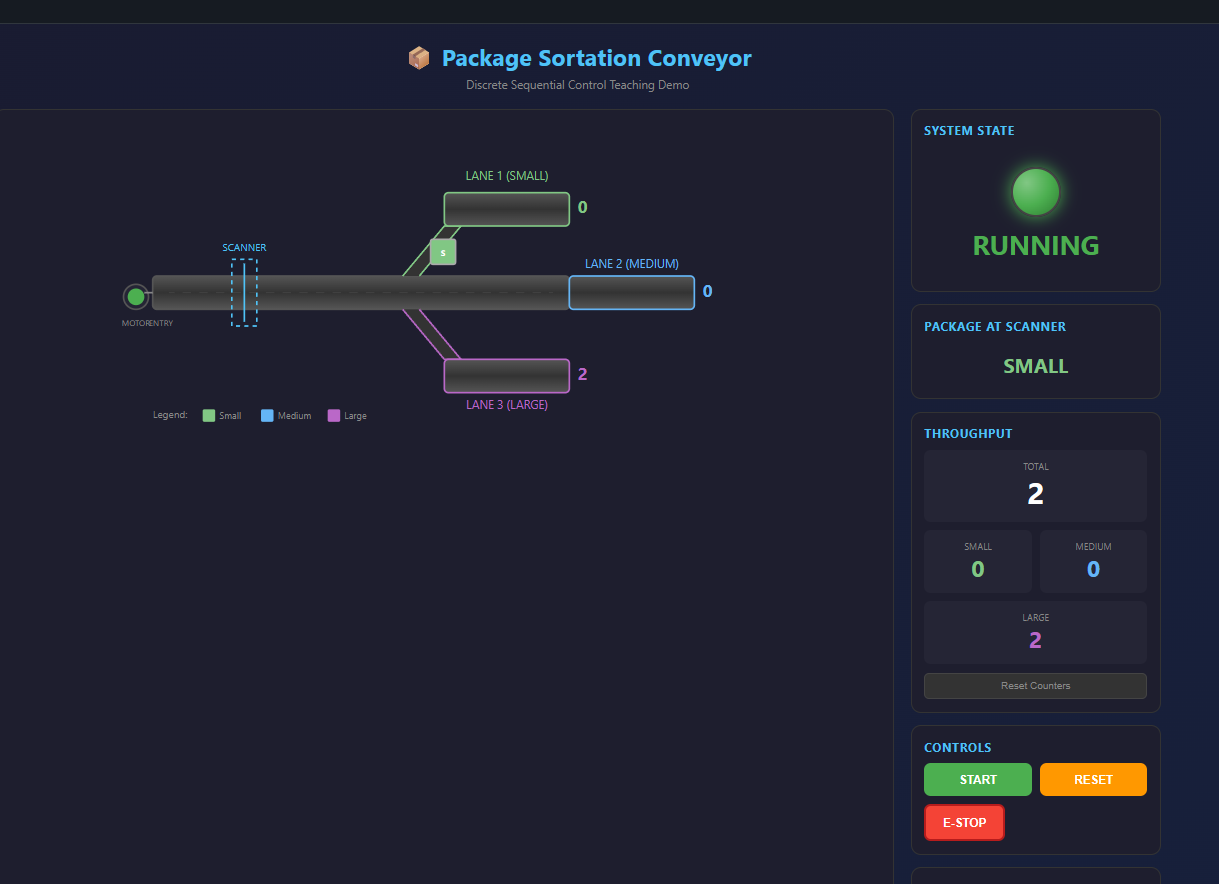Click the Large throughput counter tile

pyautogui.click(x=1035, y=632)
